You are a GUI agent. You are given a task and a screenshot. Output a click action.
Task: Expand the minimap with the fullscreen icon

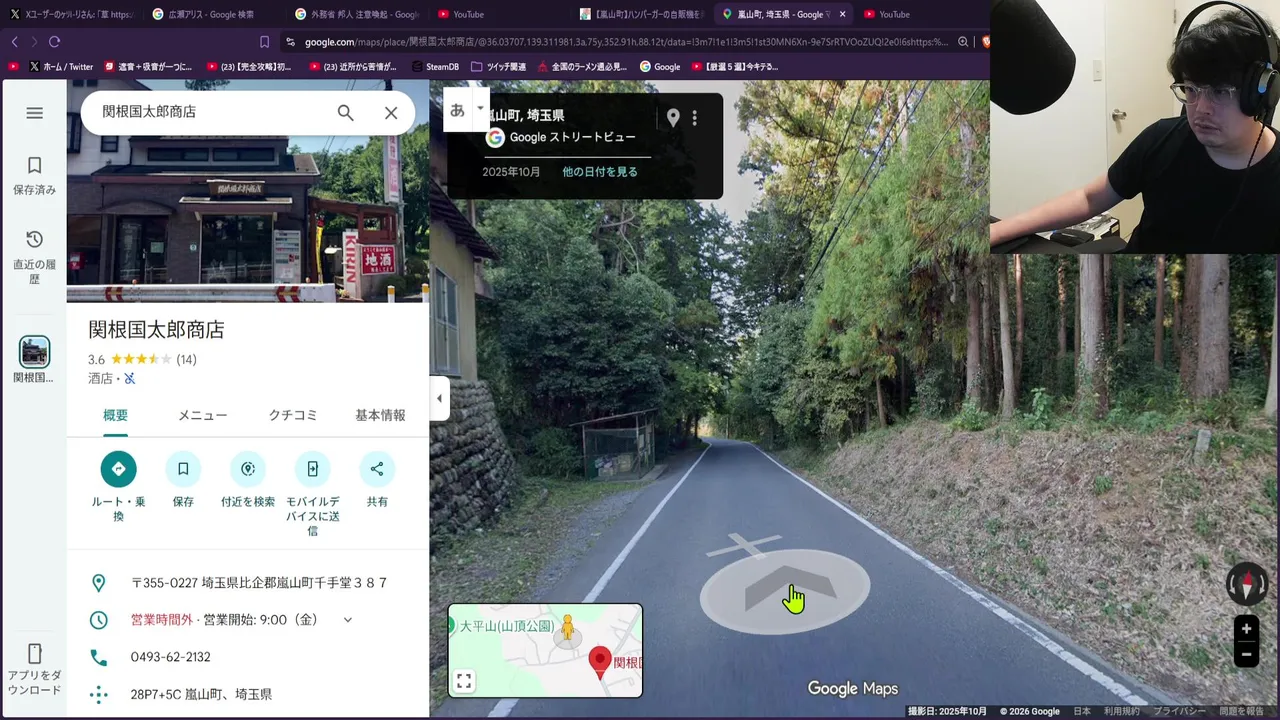464,681
